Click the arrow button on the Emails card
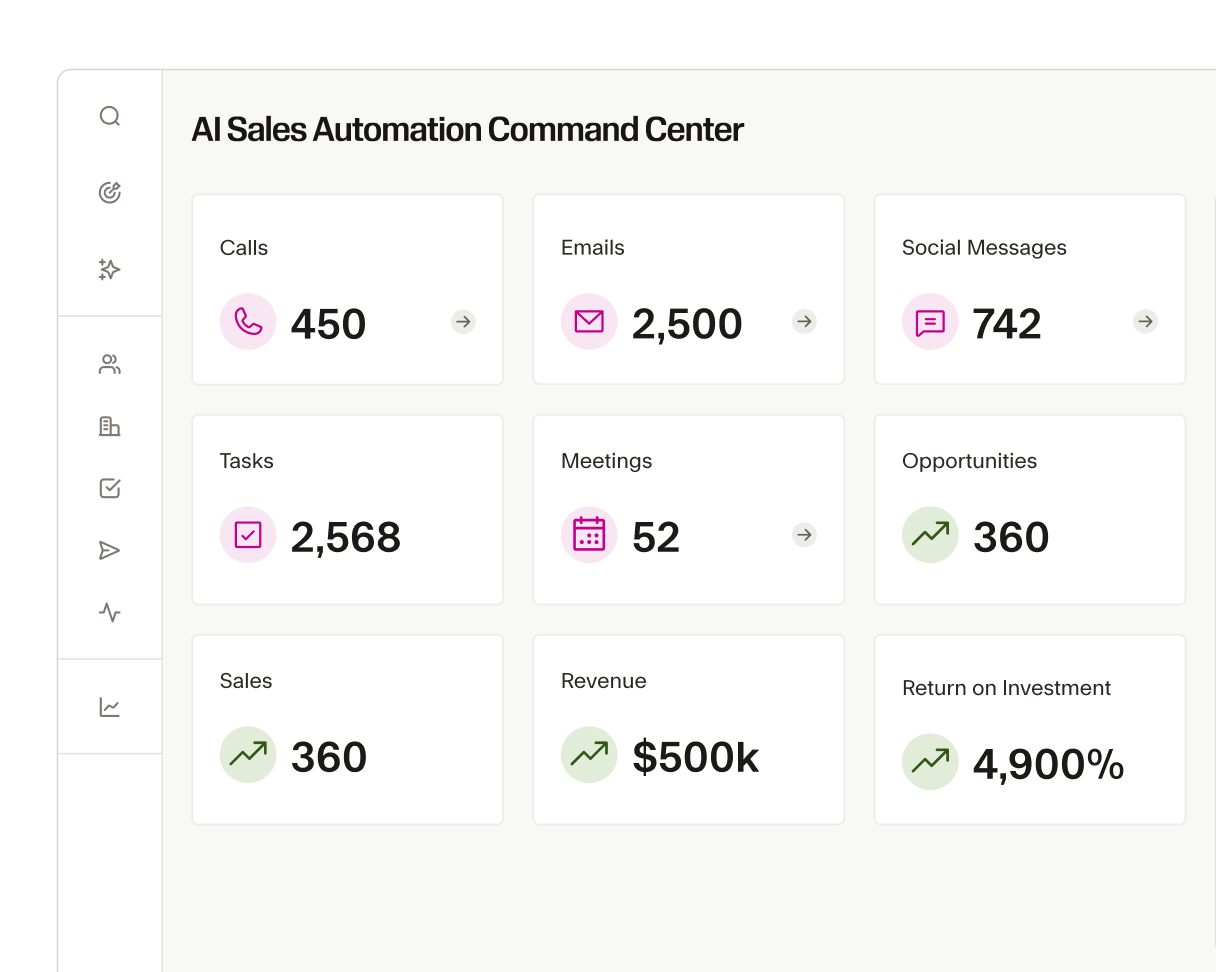The height and width of the screenshot is (972, 1216). (803, 322)
